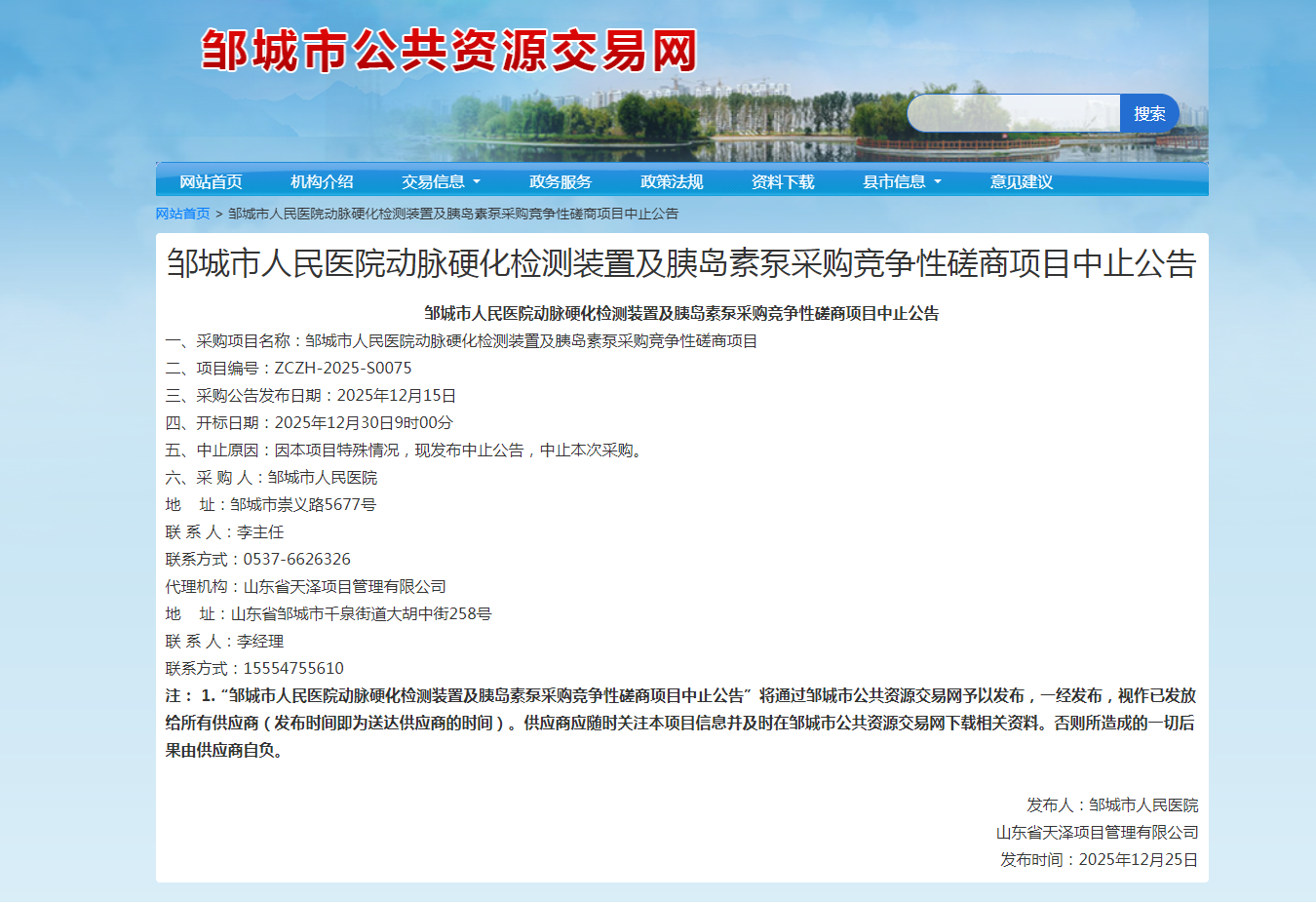Open the 资料下载 download section

tap(783, 181)
